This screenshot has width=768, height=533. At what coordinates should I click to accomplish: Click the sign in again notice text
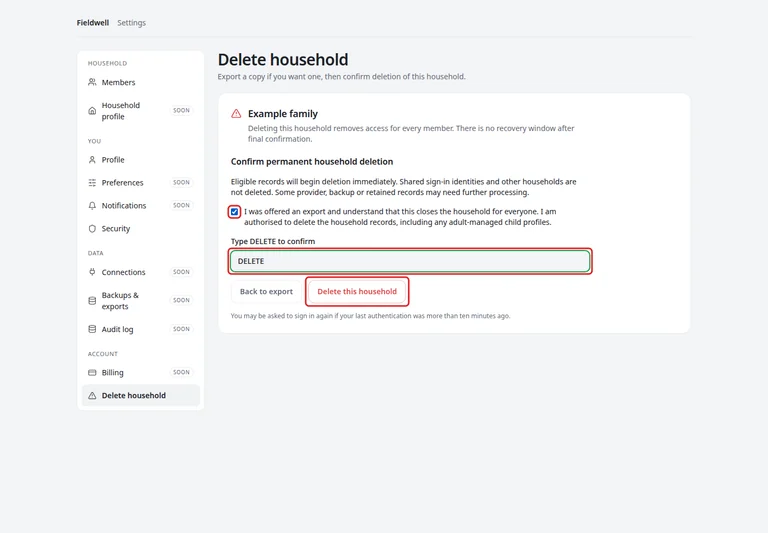pyautogui.click(x=370, y=316)
